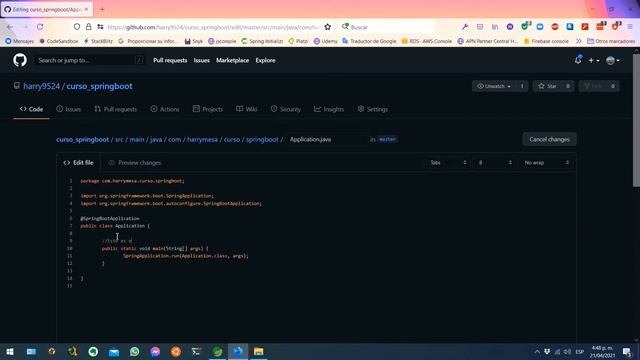Image resolution: width=640 pixels, height=360 pixels.
Task: Open Mail app from taskbar
Action: 114,351
